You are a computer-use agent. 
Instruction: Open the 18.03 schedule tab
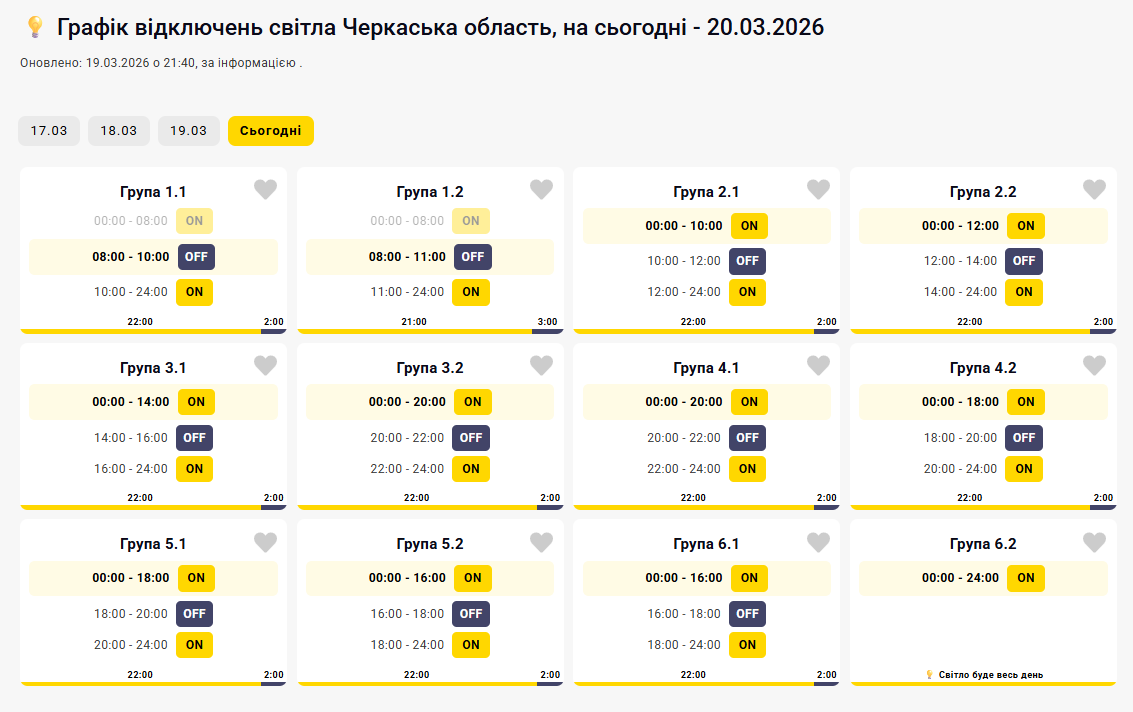[x=119, y=131]
